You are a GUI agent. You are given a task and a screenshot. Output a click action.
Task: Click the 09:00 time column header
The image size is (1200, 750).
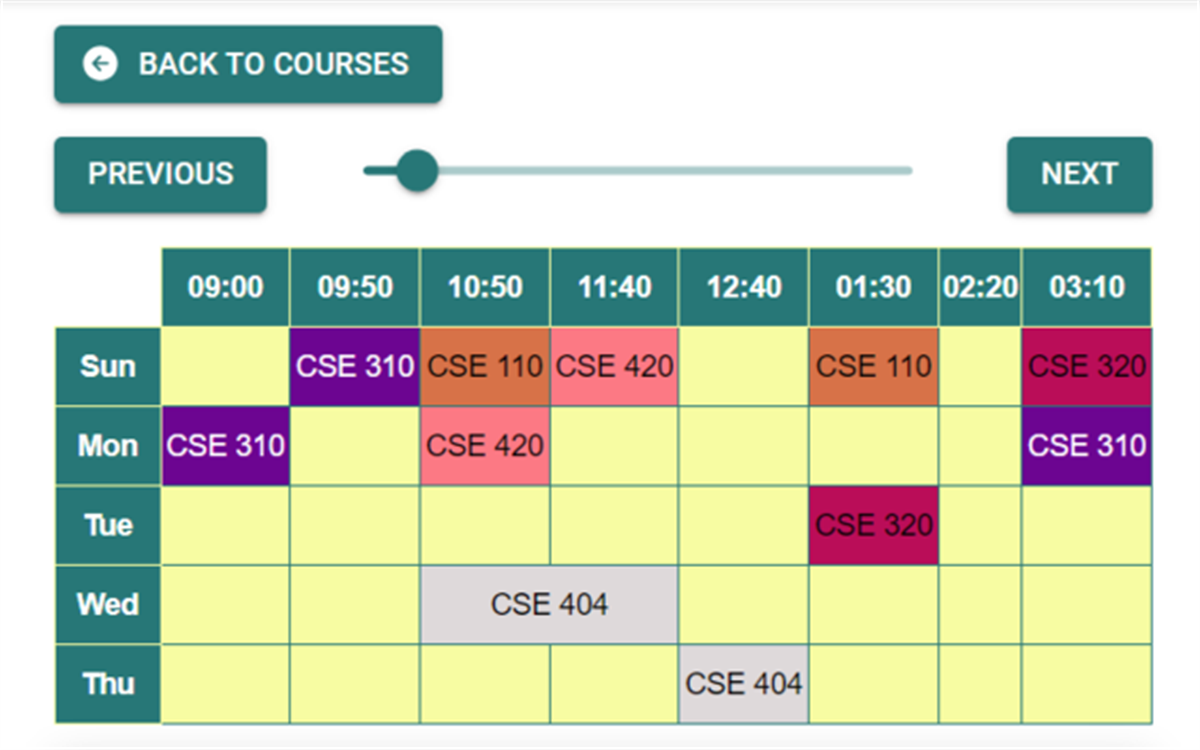point(226,287)
